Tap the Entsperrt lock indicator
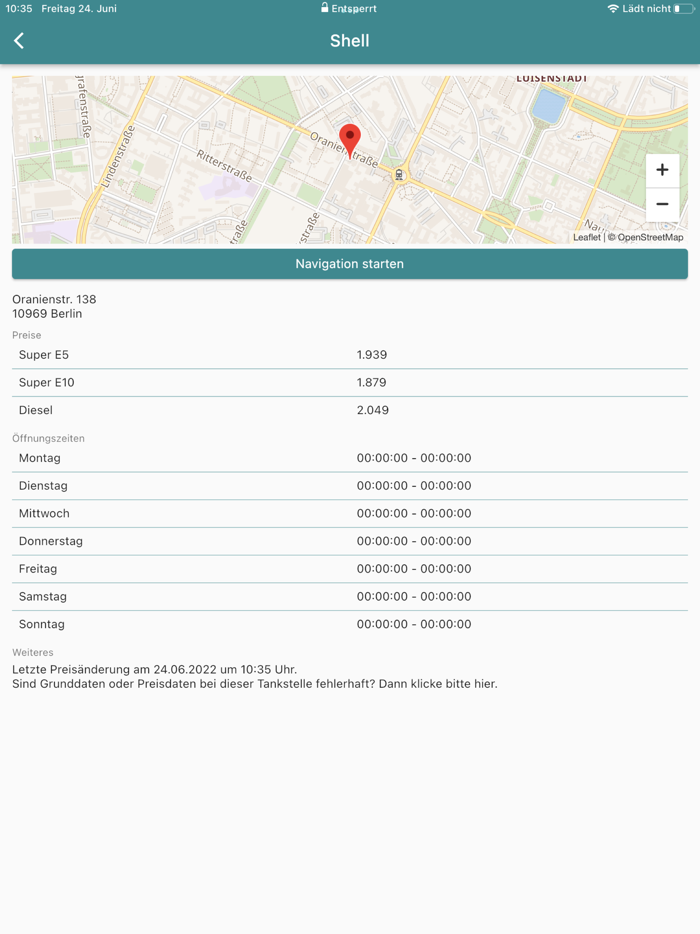 click(349, 8)
